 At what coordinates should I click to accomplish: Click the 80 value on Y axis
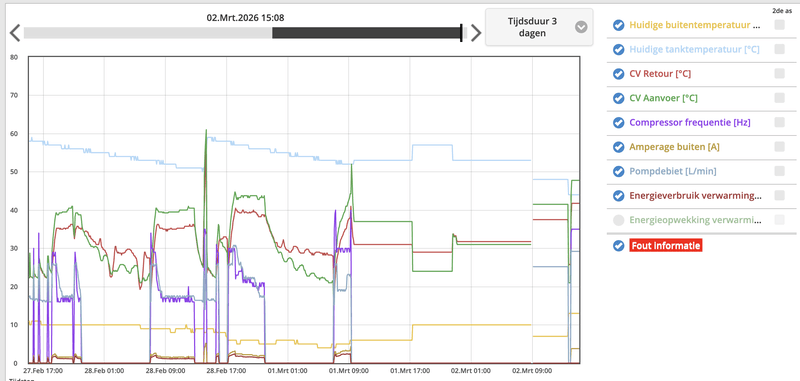tap(14, 57)
